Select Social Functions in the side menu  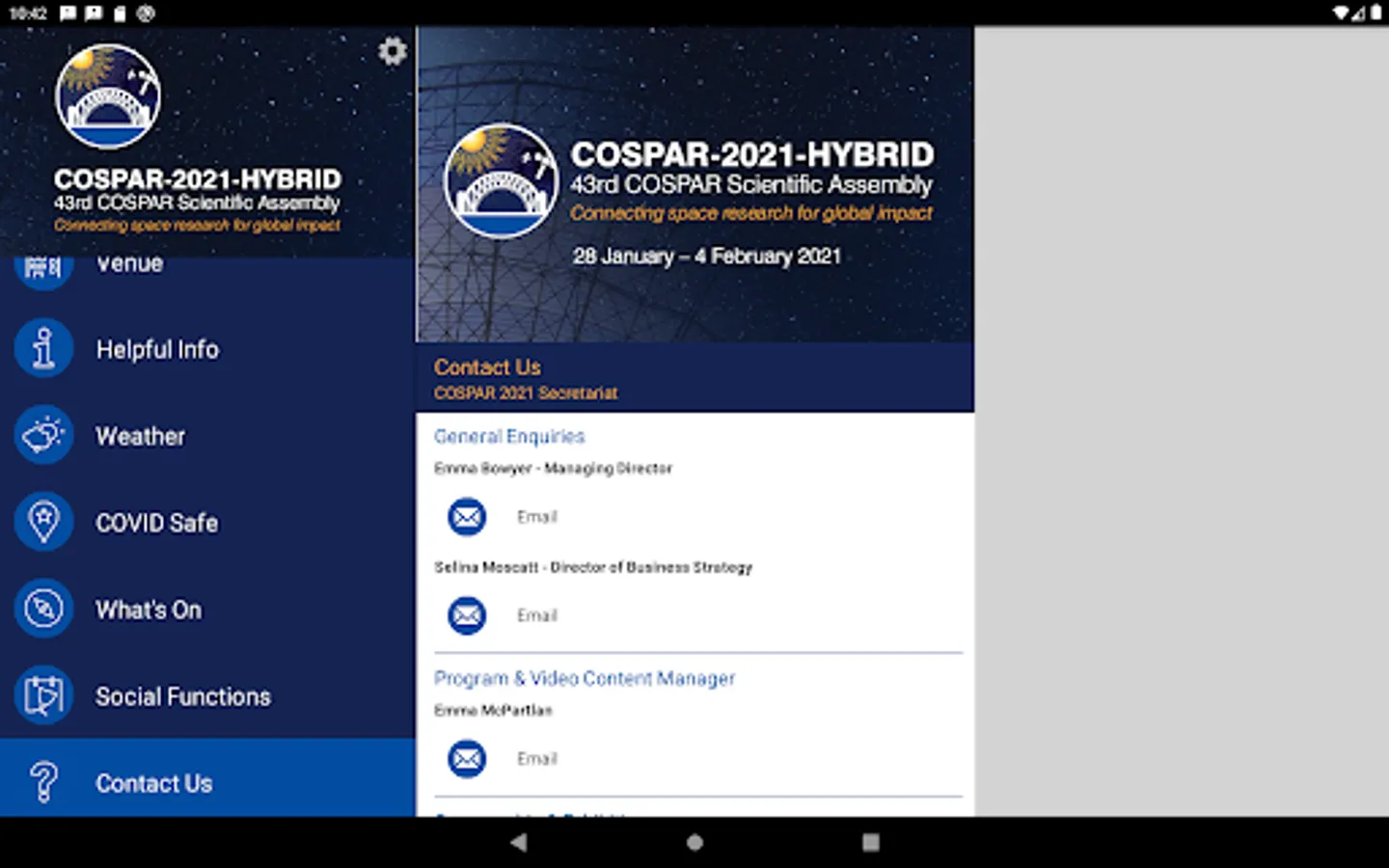coord(182,696)
